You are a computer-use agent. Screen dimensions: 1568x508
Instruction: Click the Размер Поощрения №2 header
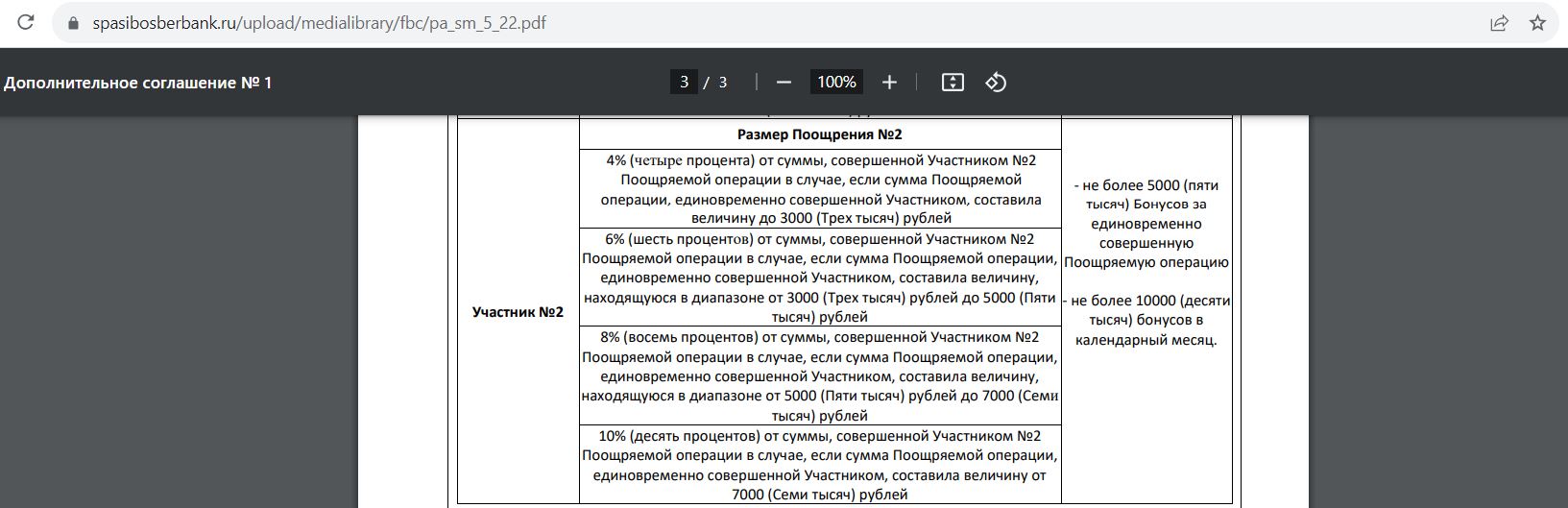pyautogui.click(x=820, y=134)
